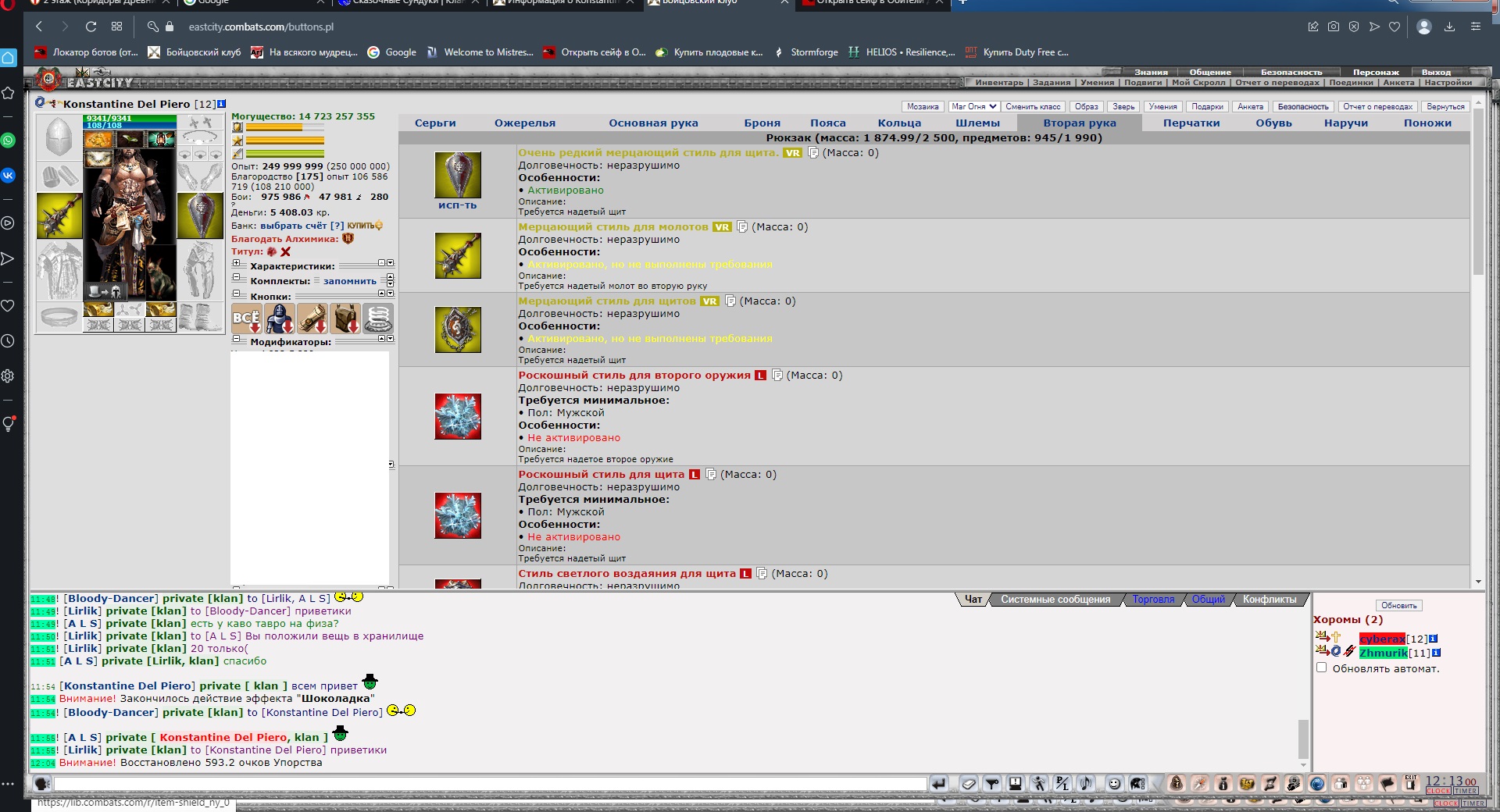Clear the chat with the eraser icon
Viewport: 1500px width, 812px height.
pyautogui.click(x=969, y=783)
